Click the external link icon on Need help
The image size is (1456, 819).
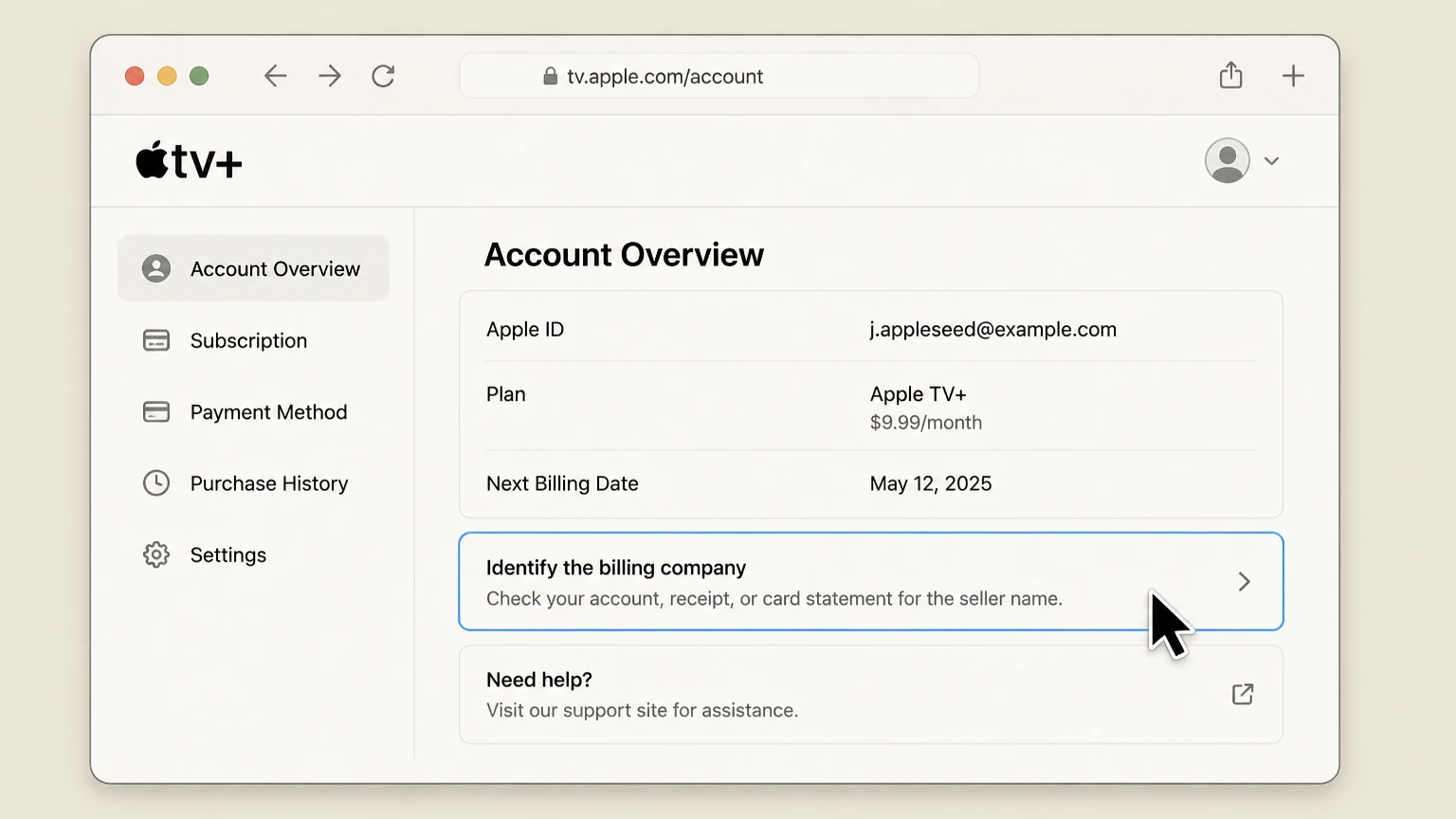[1243, 694]
